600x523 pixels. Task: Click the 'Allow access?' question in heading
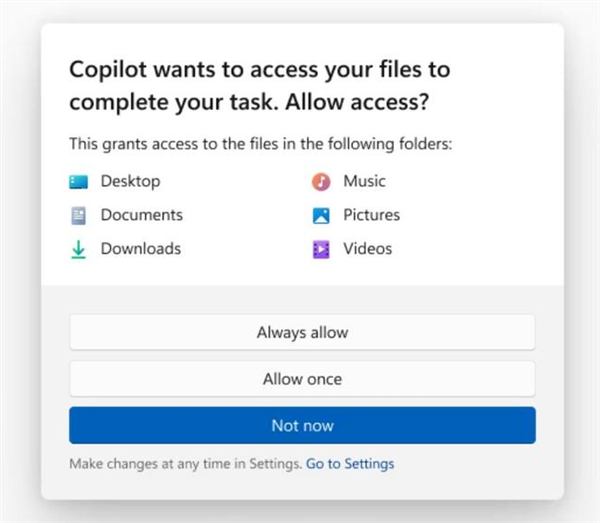click(377, 103)
